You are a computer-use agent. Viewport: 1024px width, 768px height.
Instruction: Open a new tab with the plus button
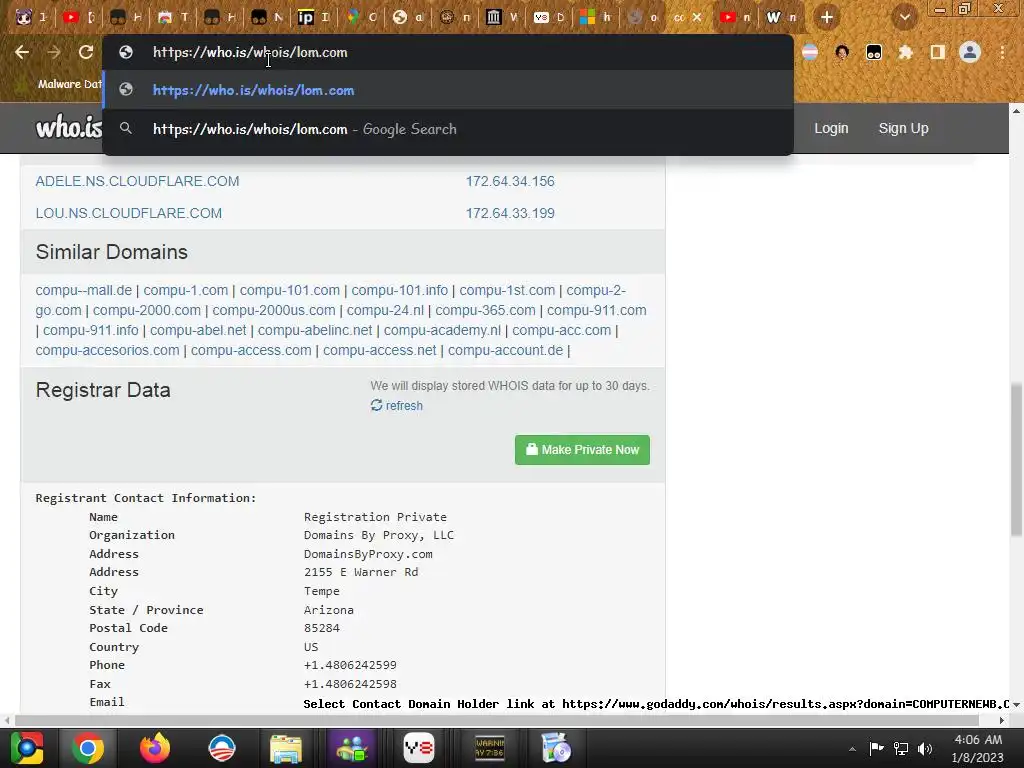[827, 18]
